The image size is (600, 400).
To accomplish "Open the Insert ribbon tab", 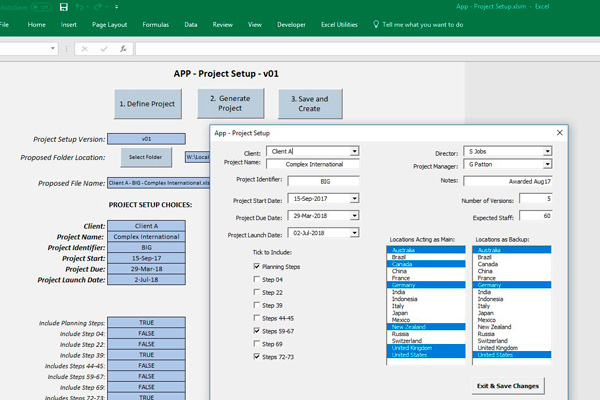I will [68, 24].
